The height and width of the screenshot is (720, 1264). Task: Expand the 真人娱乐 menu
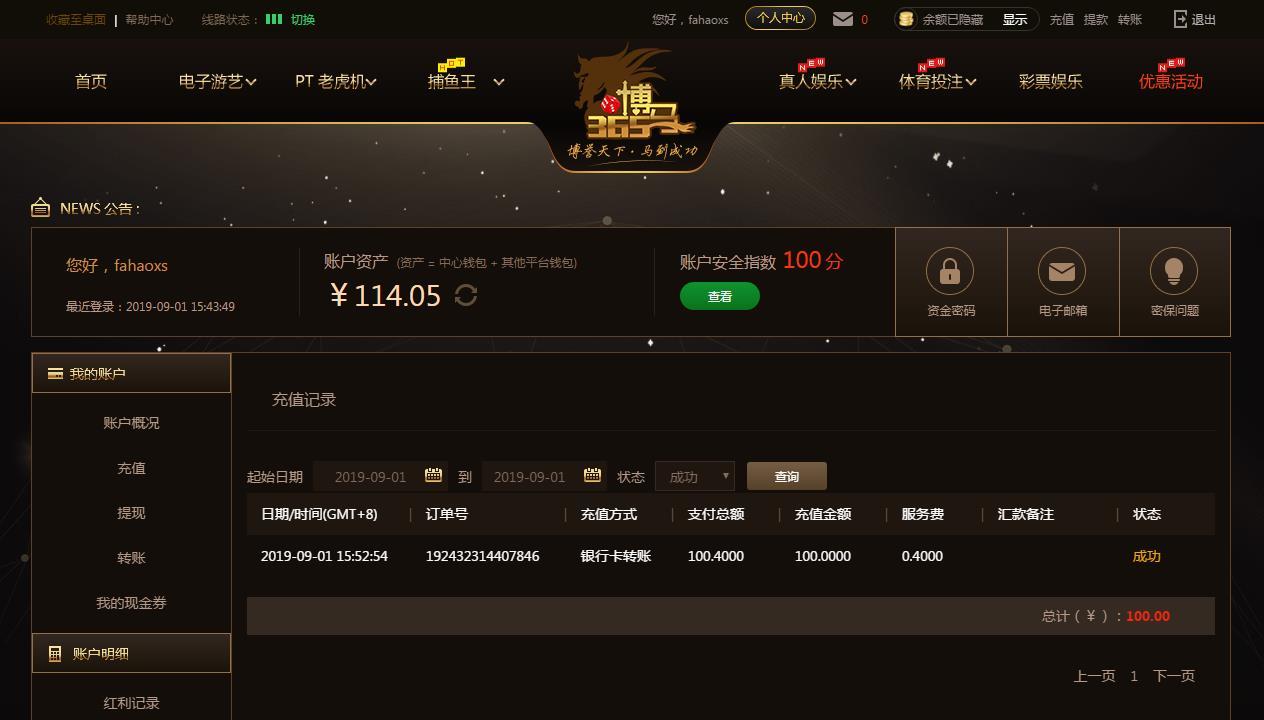[x=817, y=82]
